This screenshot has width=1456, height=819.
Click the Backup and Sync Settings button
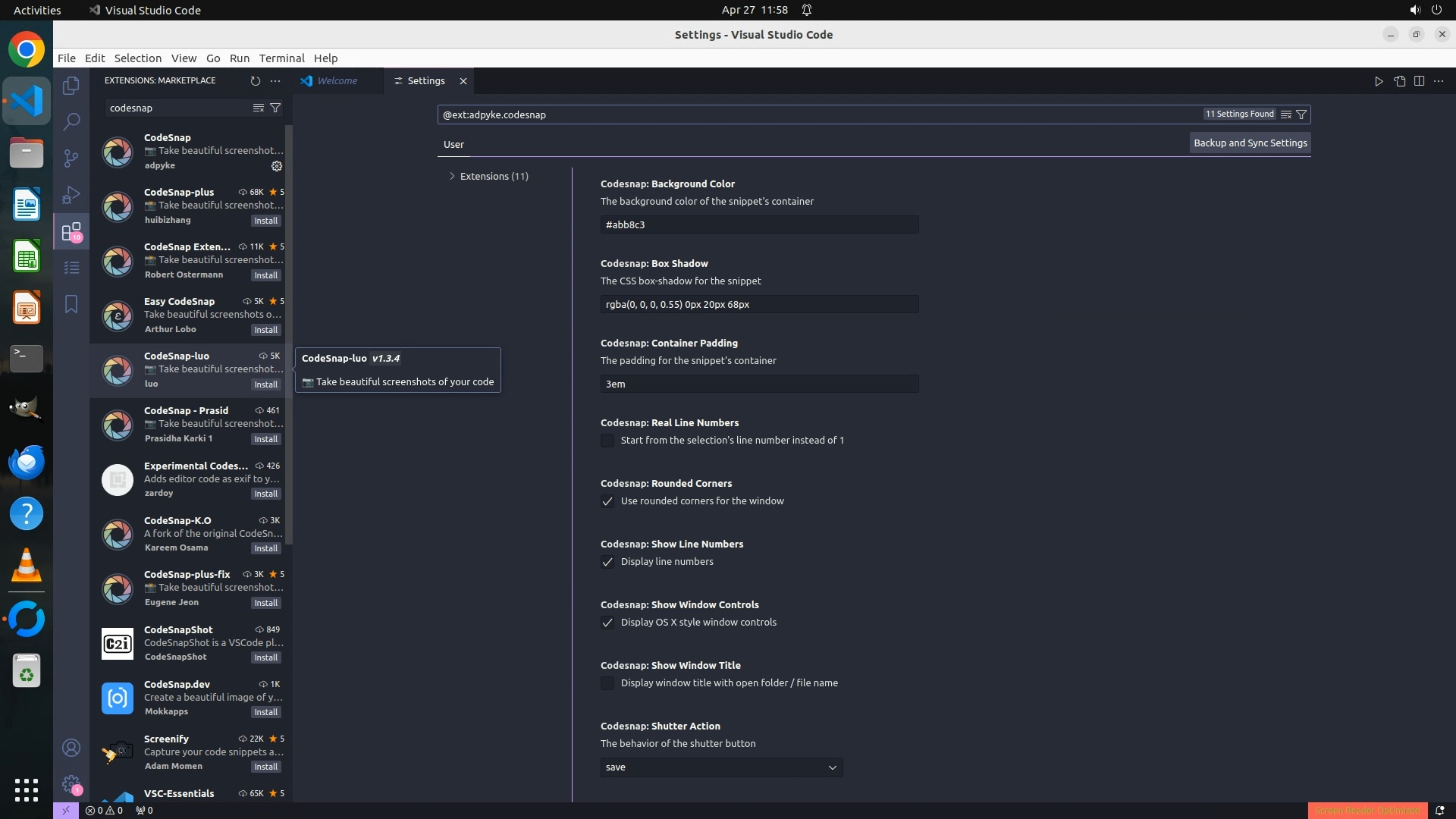click(x=1250, y=143)
